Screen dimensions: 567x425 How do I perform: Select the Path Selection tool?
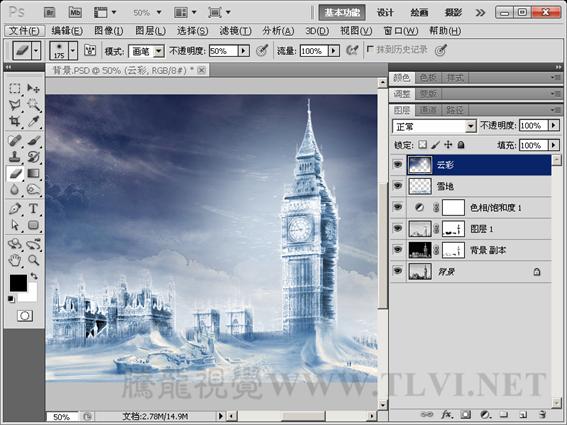coord(15,225)
